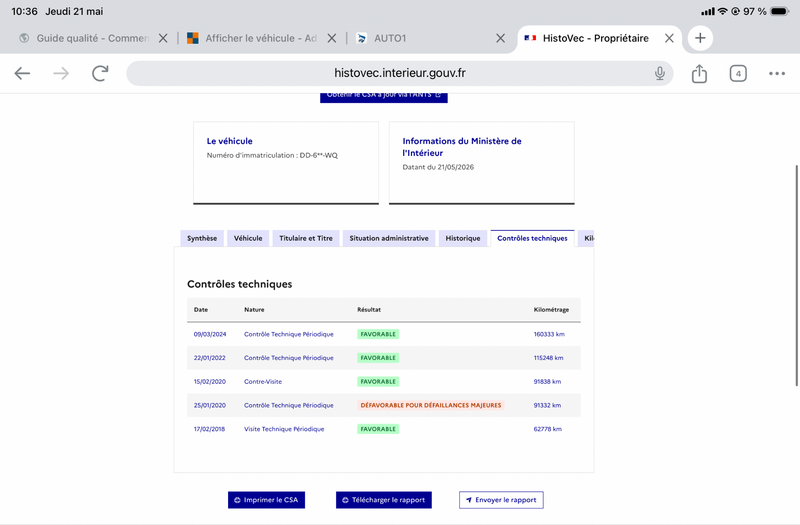
Task: Open the Situation administrative tab
Action: pyautogui.click(x=389, y=238)
